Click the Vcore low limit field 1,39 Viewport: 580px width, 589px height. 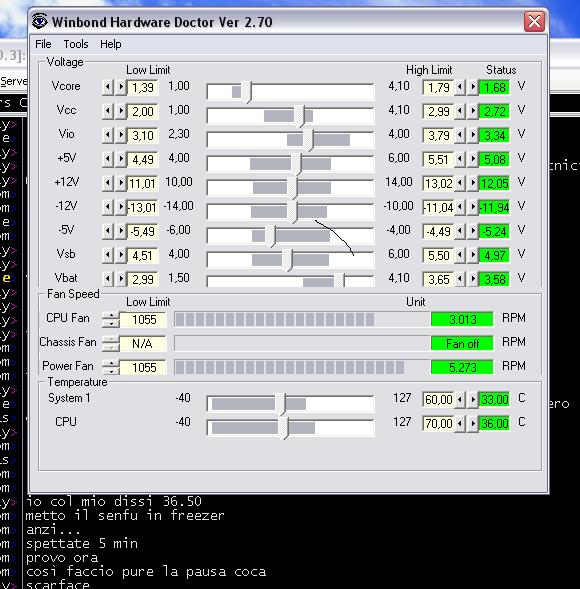click(x=142, y=88)
